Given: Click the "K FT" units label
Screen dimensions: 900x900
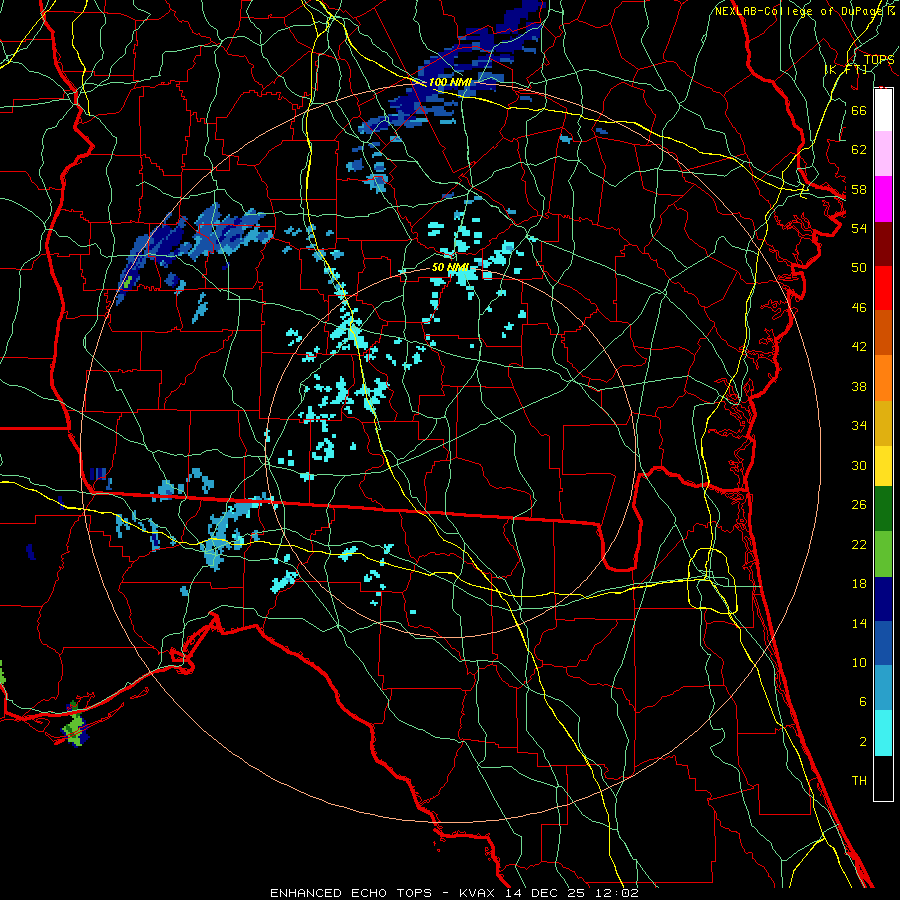Looking at the screenshot, I should (x=846, y=69).
